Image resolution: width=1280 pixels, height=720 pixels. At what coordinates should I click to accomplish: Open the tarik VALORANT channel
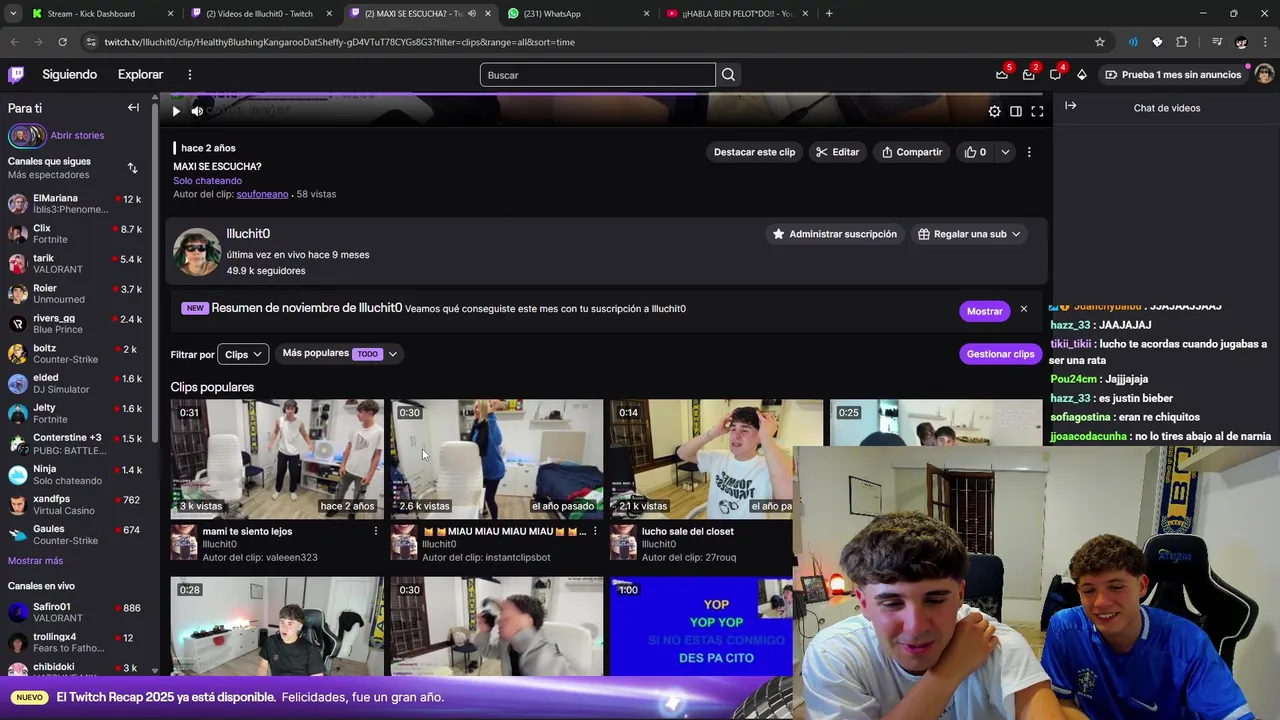point(75,264)
